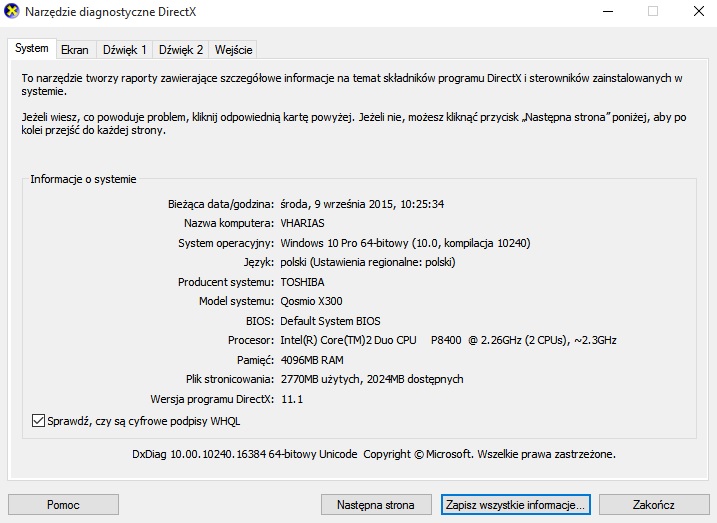717x523 pixels.
Task: Open the Dźwięk 1 tab
Action: point(124,49)
